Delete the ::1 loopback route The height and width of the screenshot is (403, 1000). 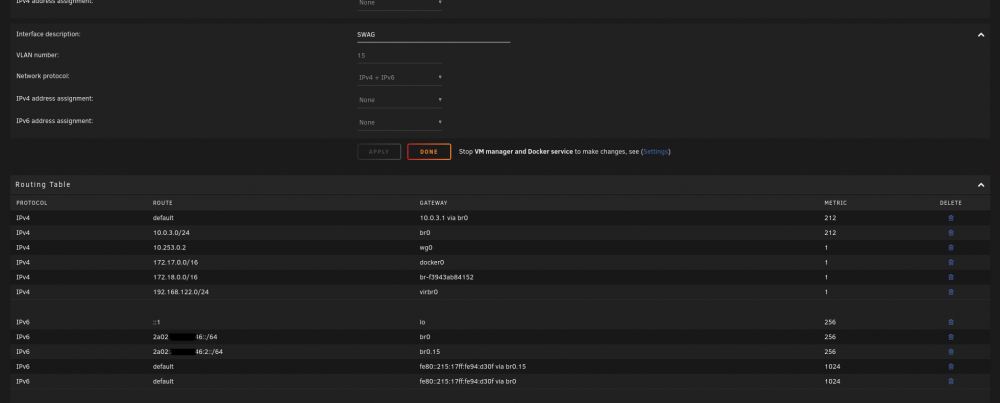951,322
